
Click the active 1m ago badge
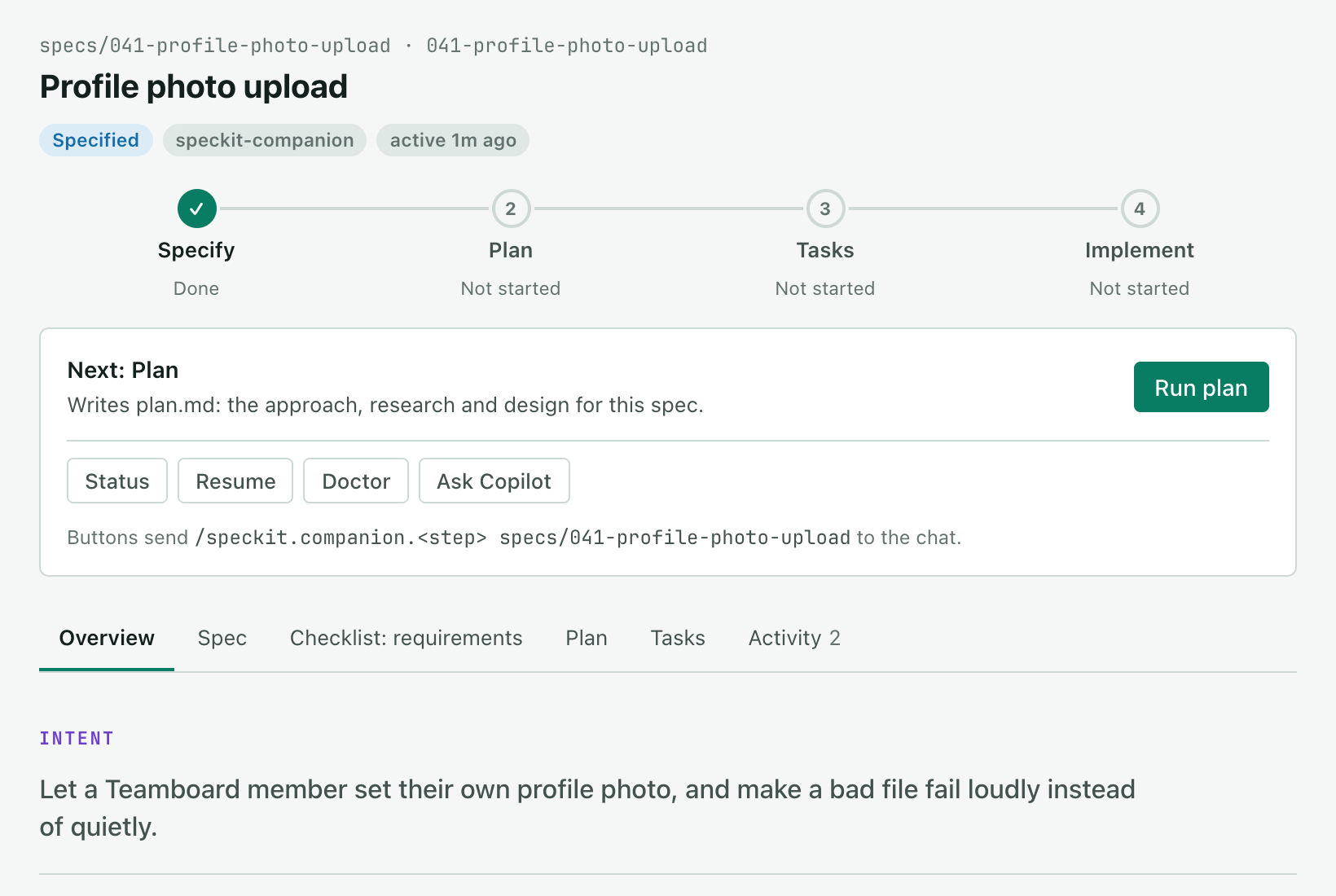[x=453, y=140]
